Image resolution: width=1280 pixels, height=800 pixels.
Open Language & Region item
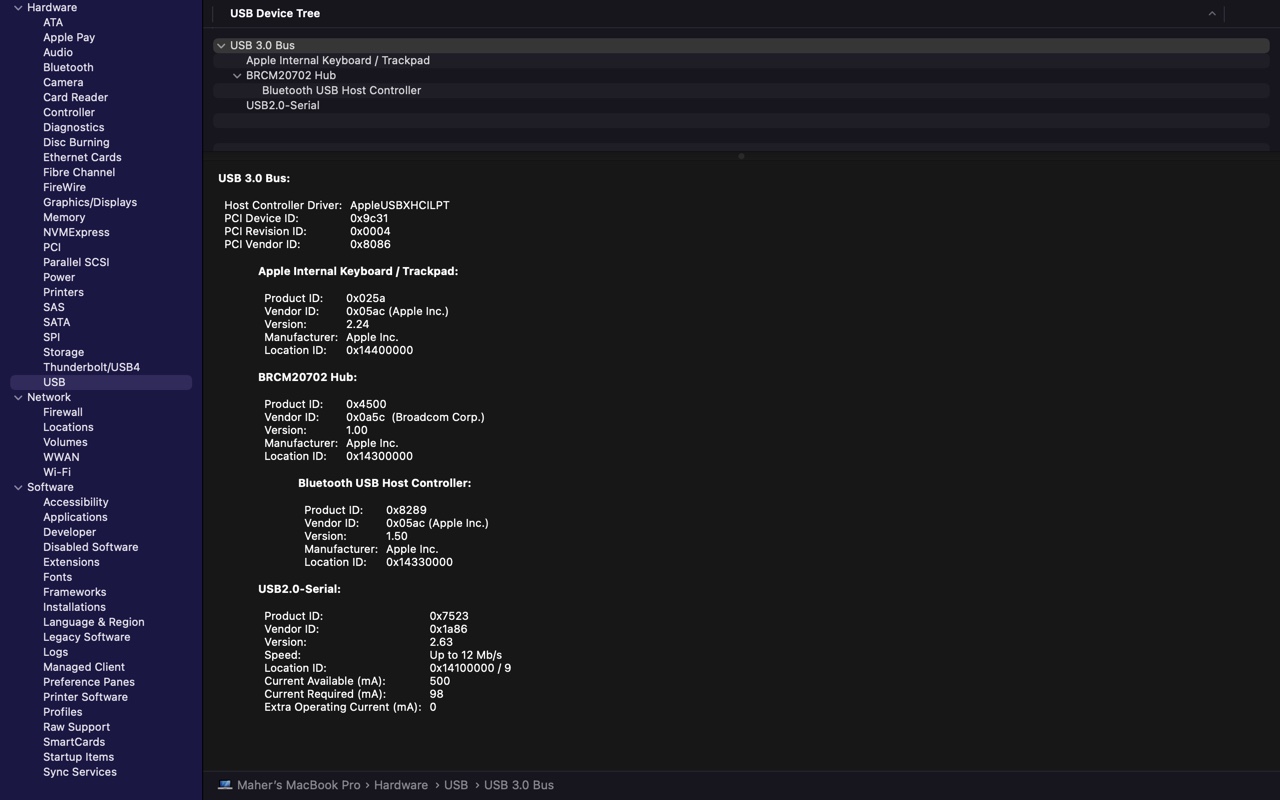(94, 622)
